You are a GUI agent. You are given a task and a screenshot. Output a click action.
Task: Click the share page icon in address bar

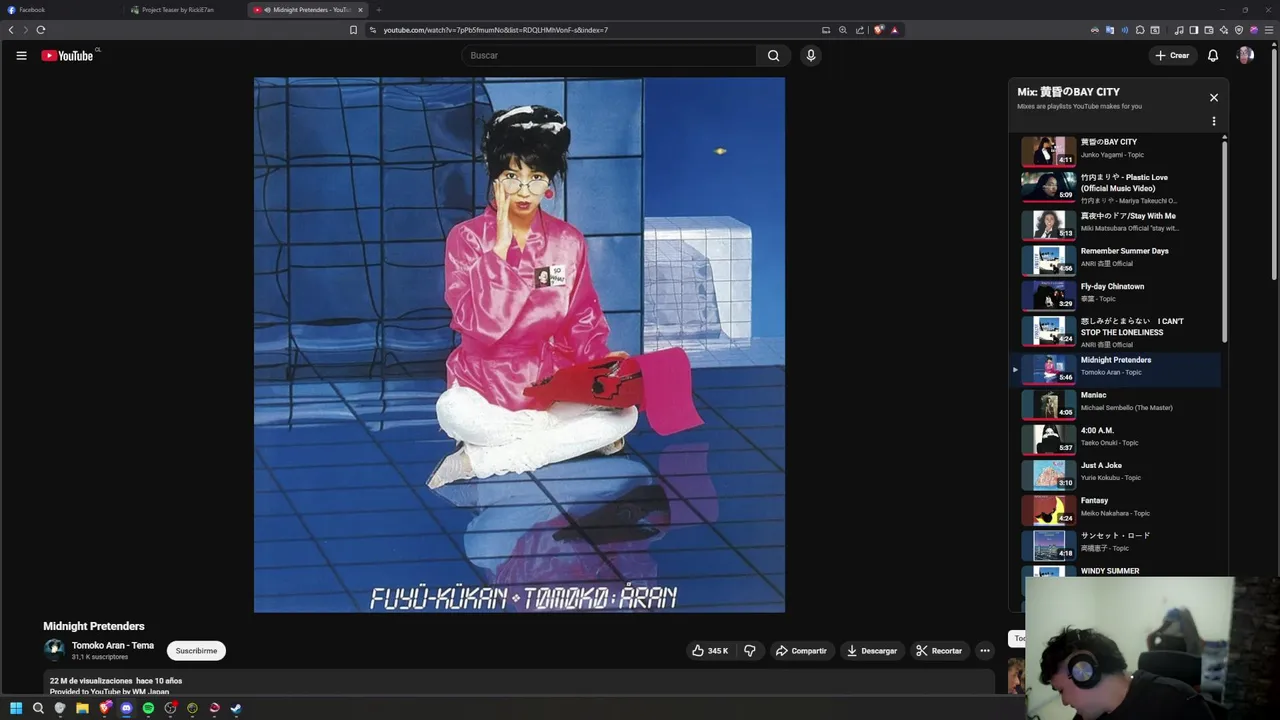point(860,30)
